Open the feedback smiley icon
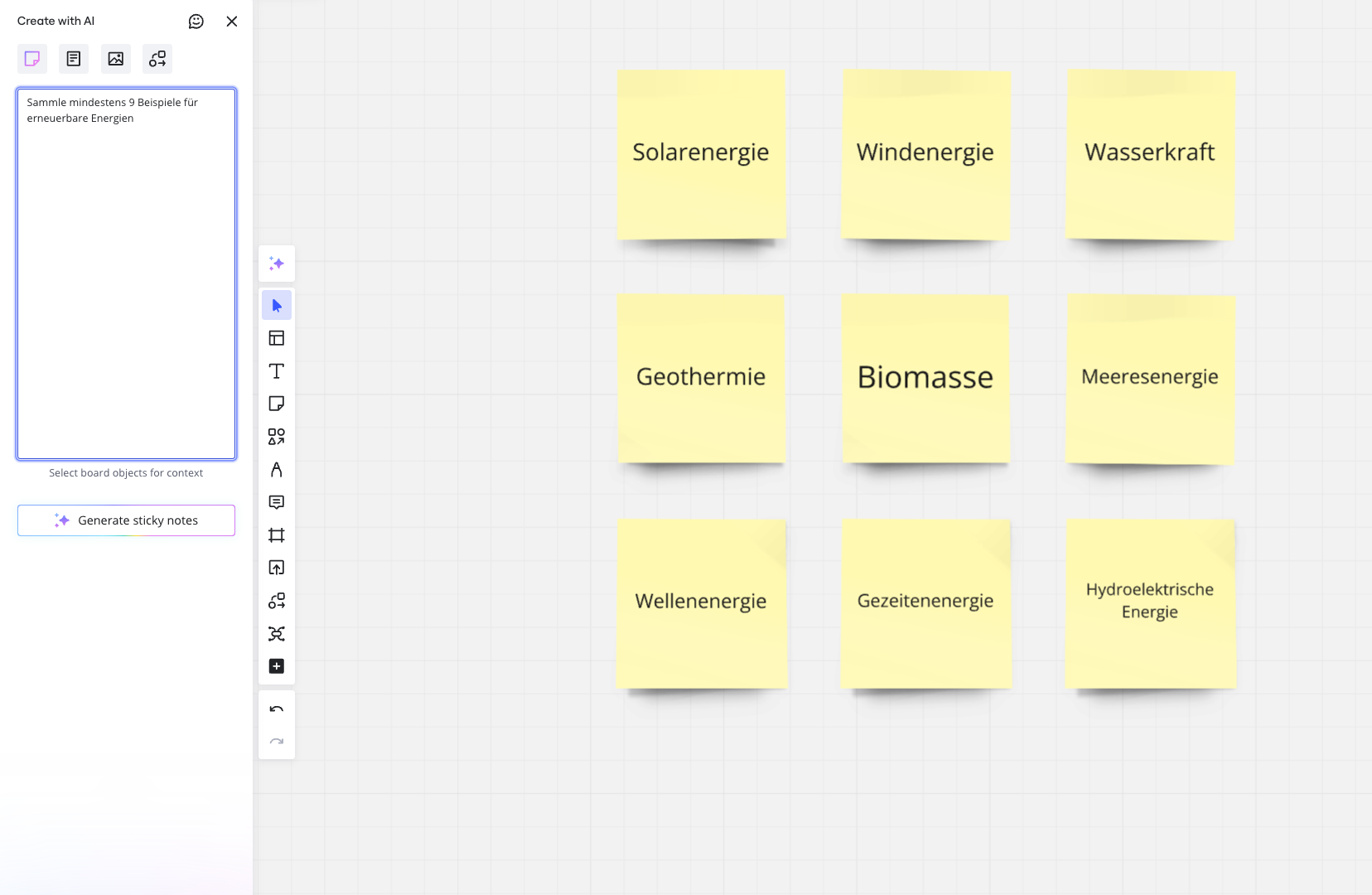The image size is (1372, 895). pyautogui.click(x=196, y=22)
